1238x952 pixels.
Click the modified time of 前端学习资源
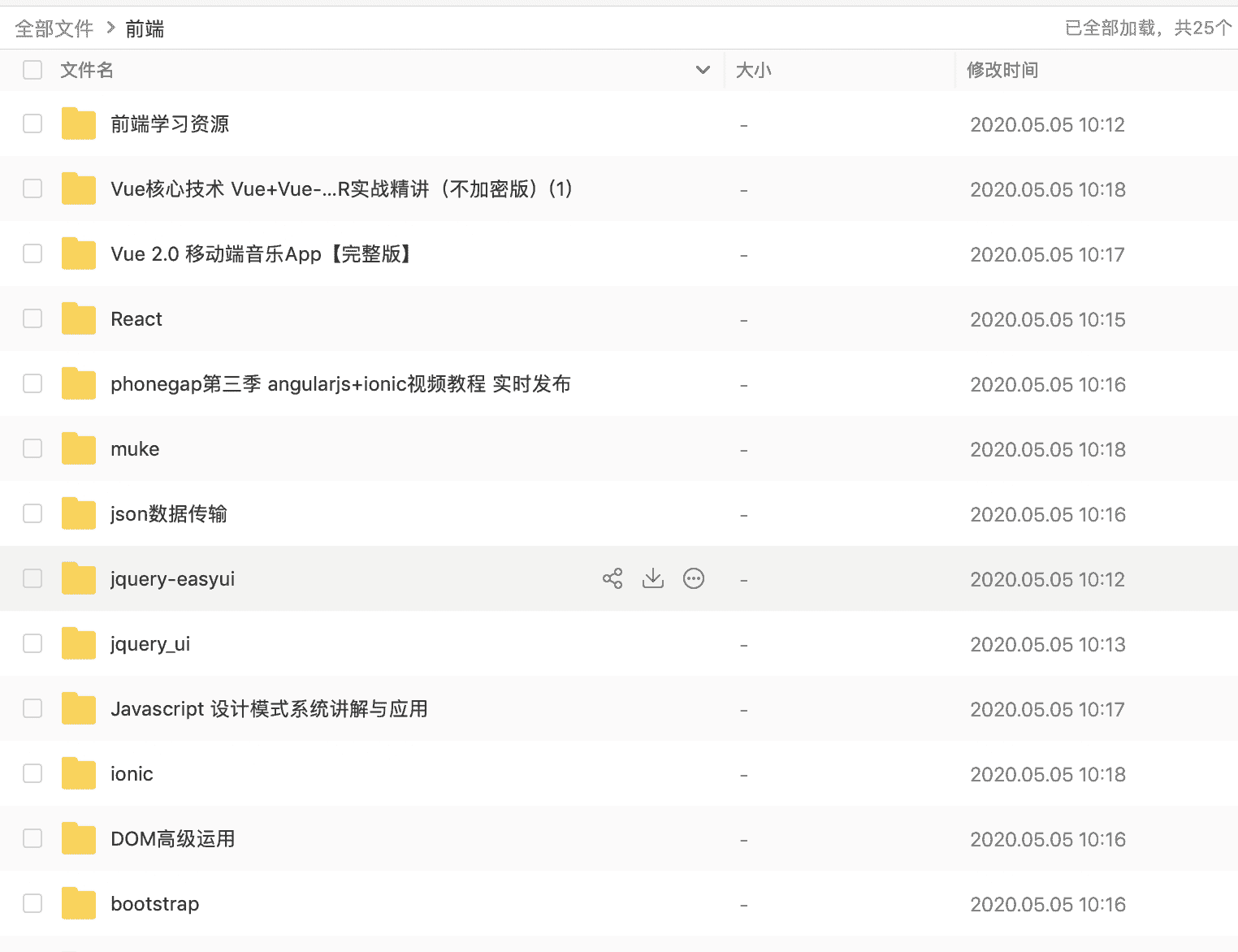[x=1048, y=124]
